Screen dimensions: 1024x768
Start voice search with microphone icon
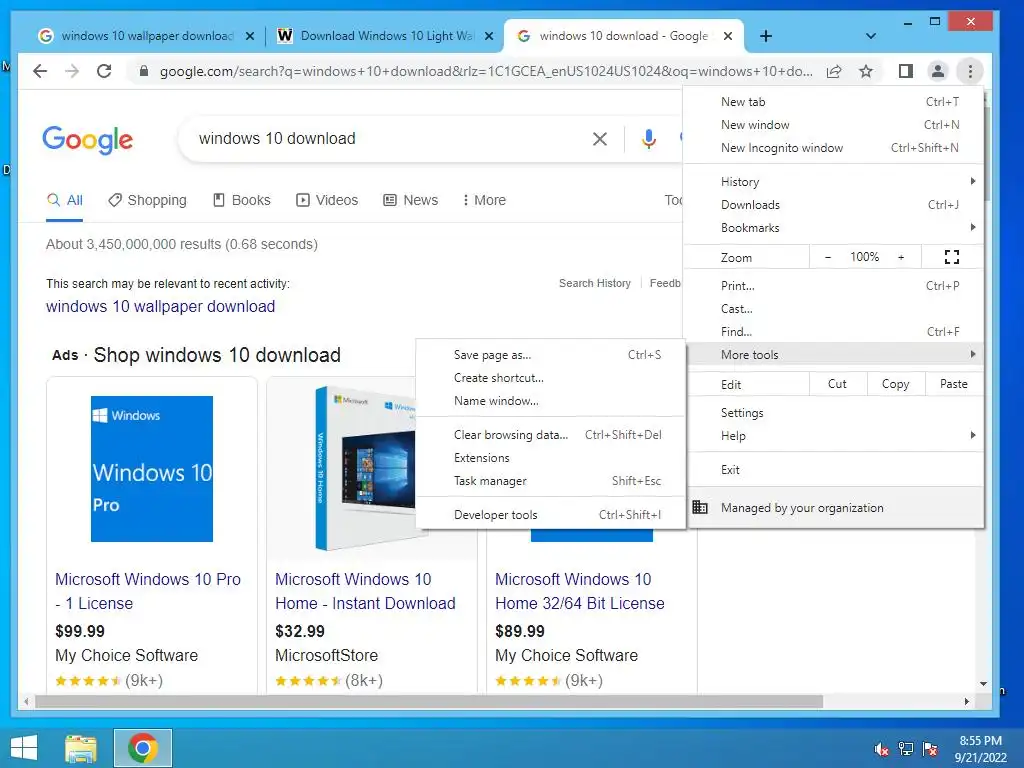coord(648,138)
